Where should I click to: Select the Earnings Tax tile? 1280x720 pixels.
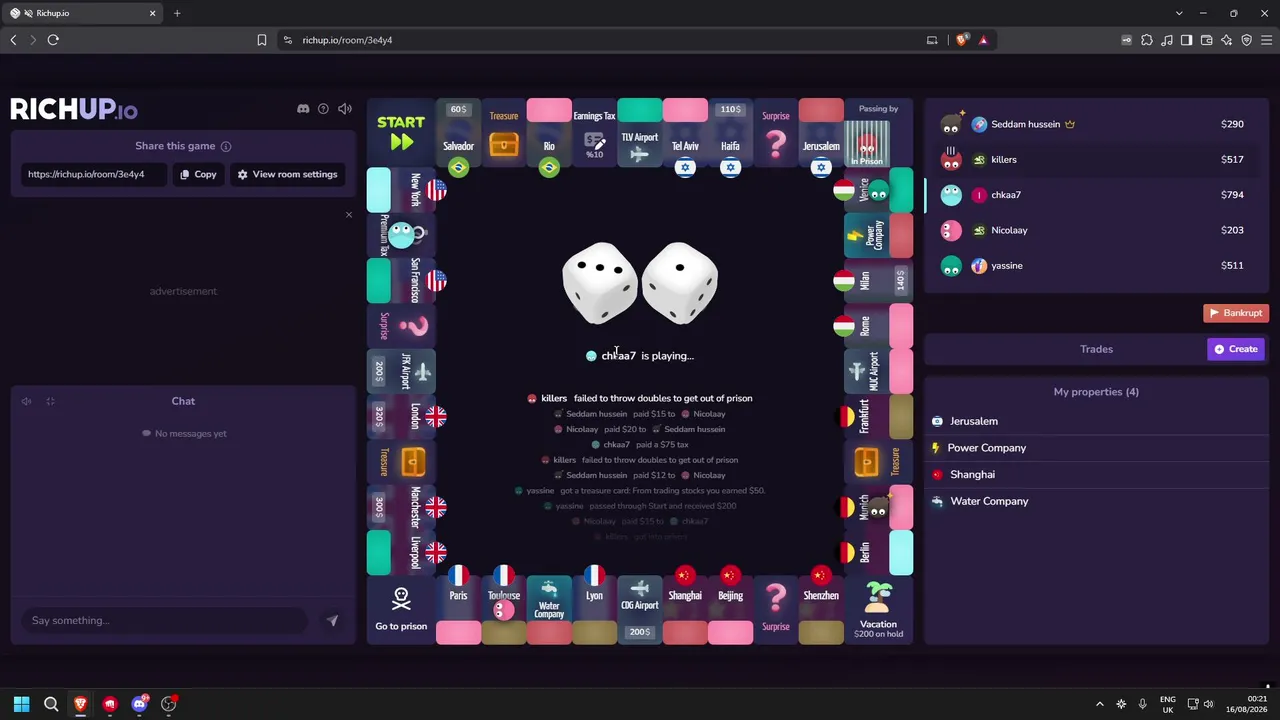pyautogui.click(x=594, y=133)
